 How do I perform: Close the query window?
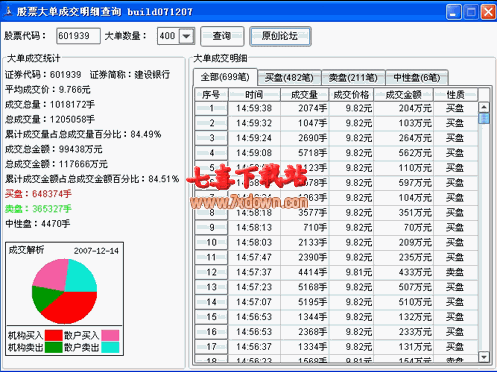point(488,12)
